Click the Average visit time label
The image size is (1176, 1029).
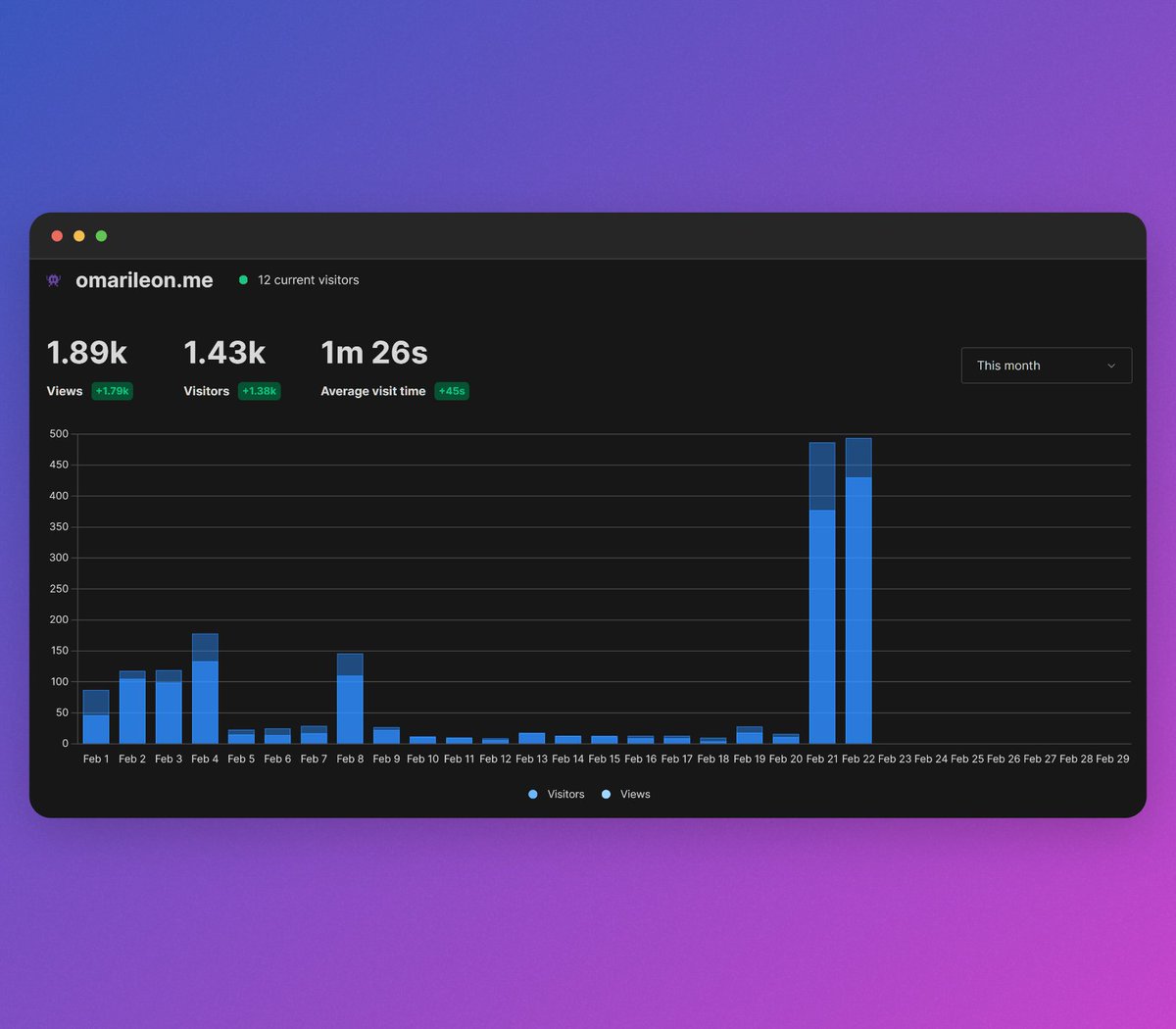tap(373, 391)
